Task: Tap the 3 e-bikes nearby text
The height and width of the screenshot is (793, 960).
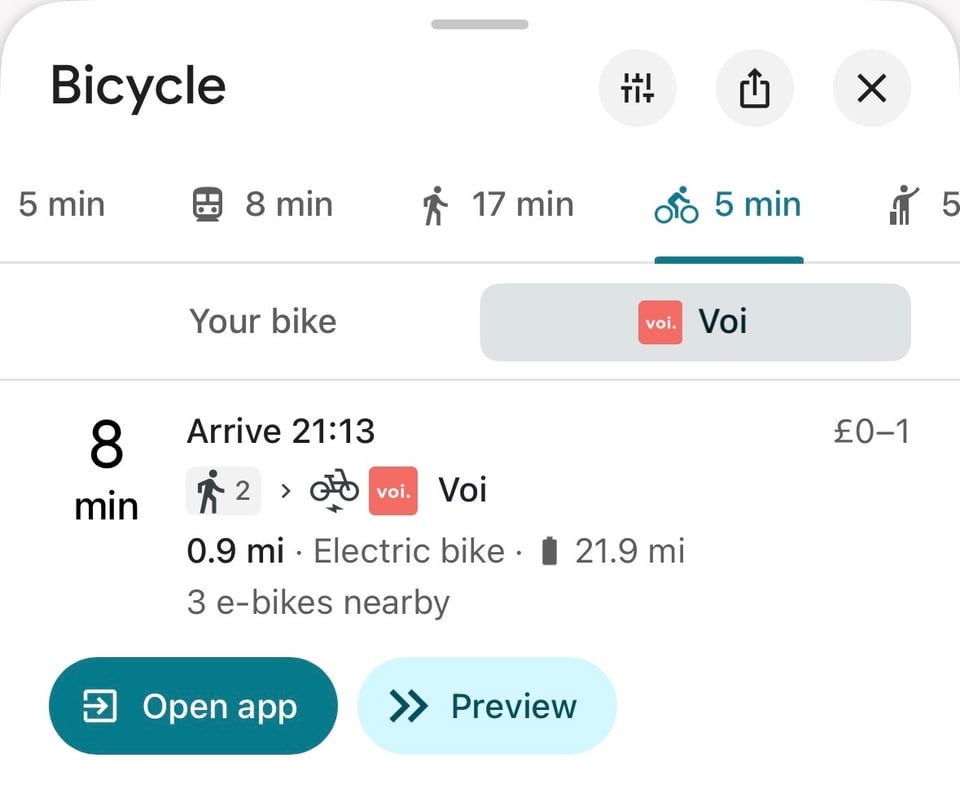Action: (318, 603)
